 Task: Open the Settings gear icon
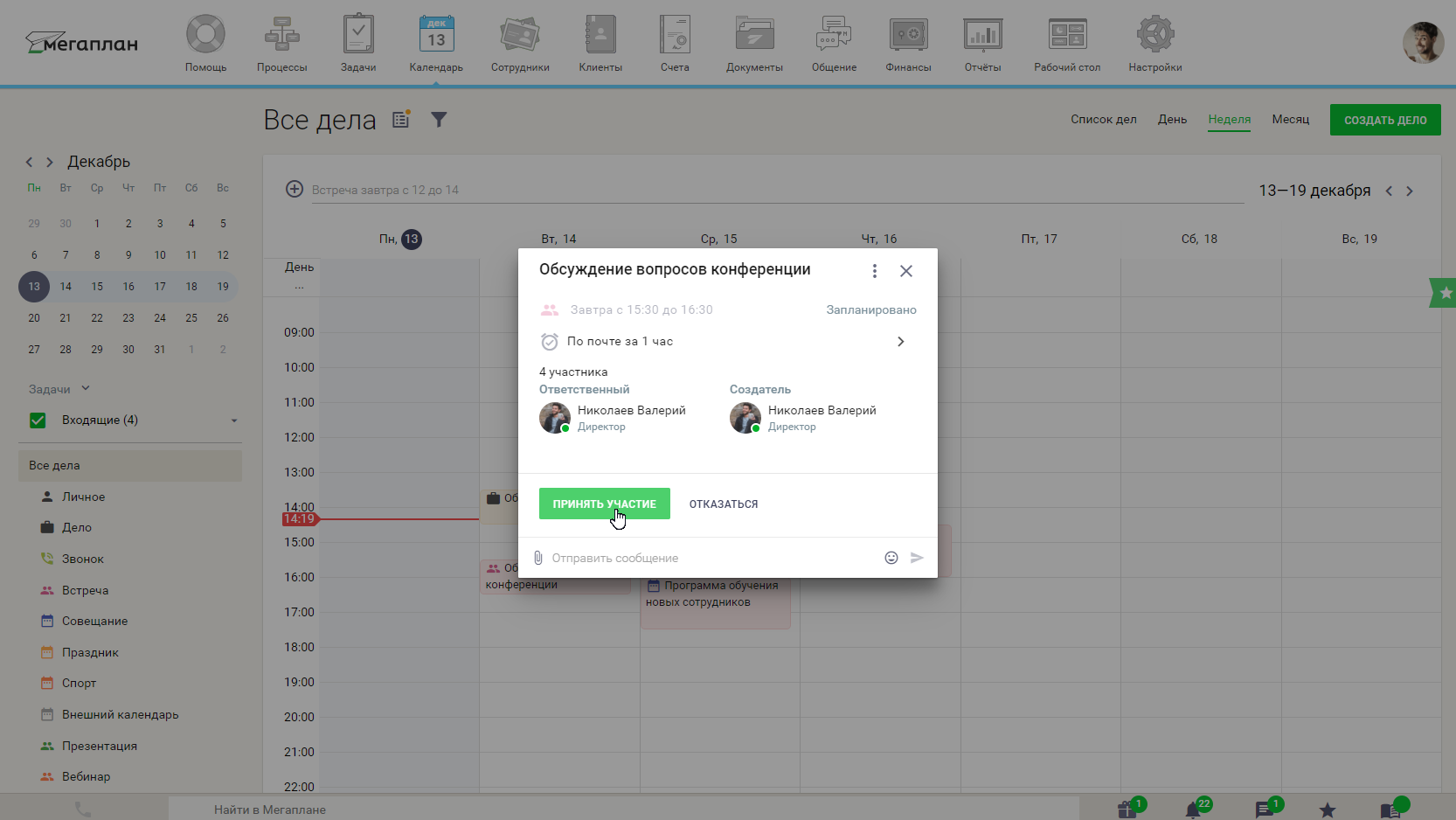[1154, 36]
